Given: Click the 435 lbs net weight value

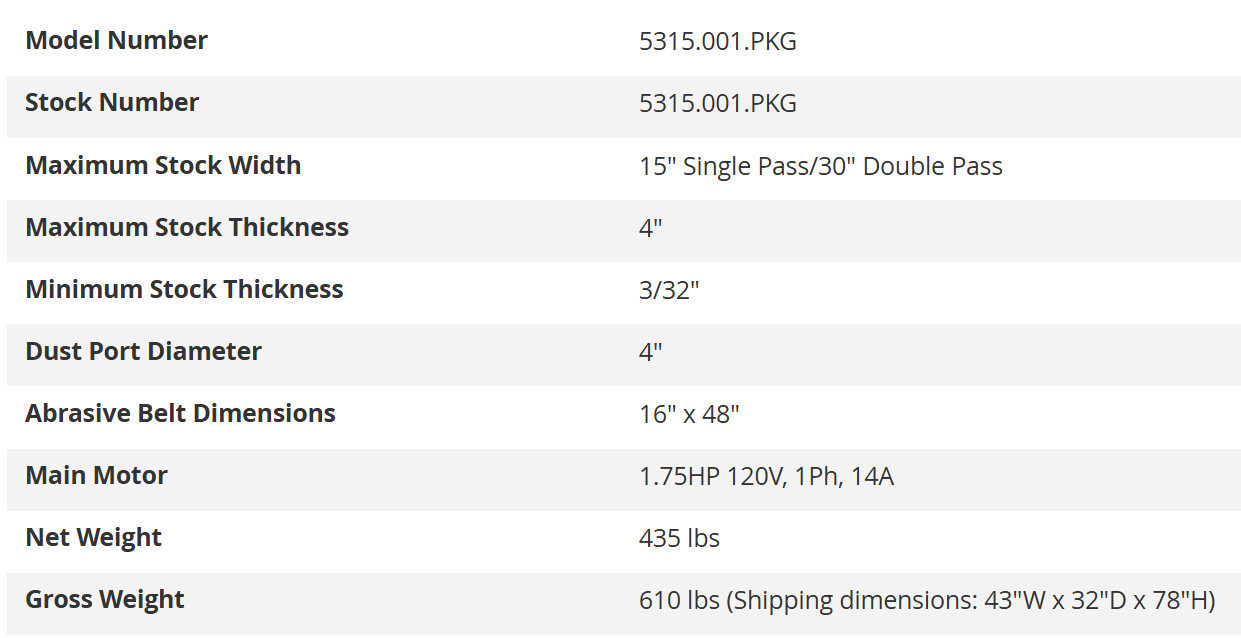Looking at the screenshot, I should 679,538.
